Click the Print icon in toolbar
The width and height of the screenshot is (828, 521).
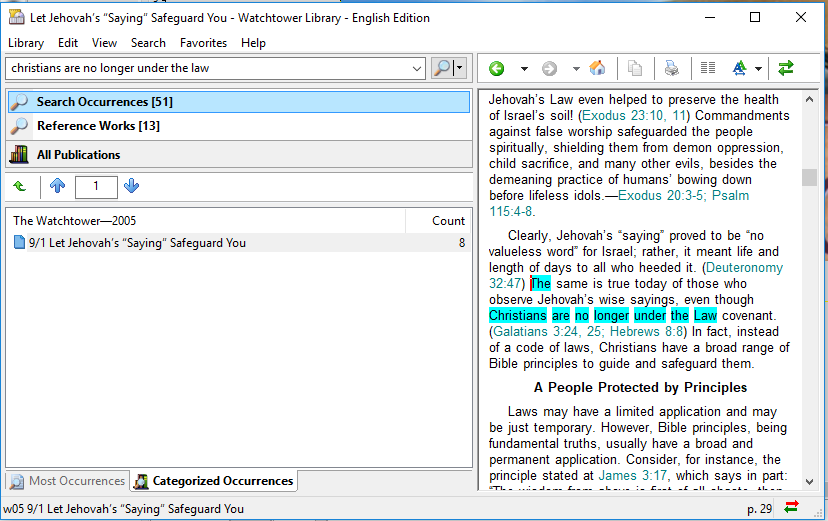(672, 68)
